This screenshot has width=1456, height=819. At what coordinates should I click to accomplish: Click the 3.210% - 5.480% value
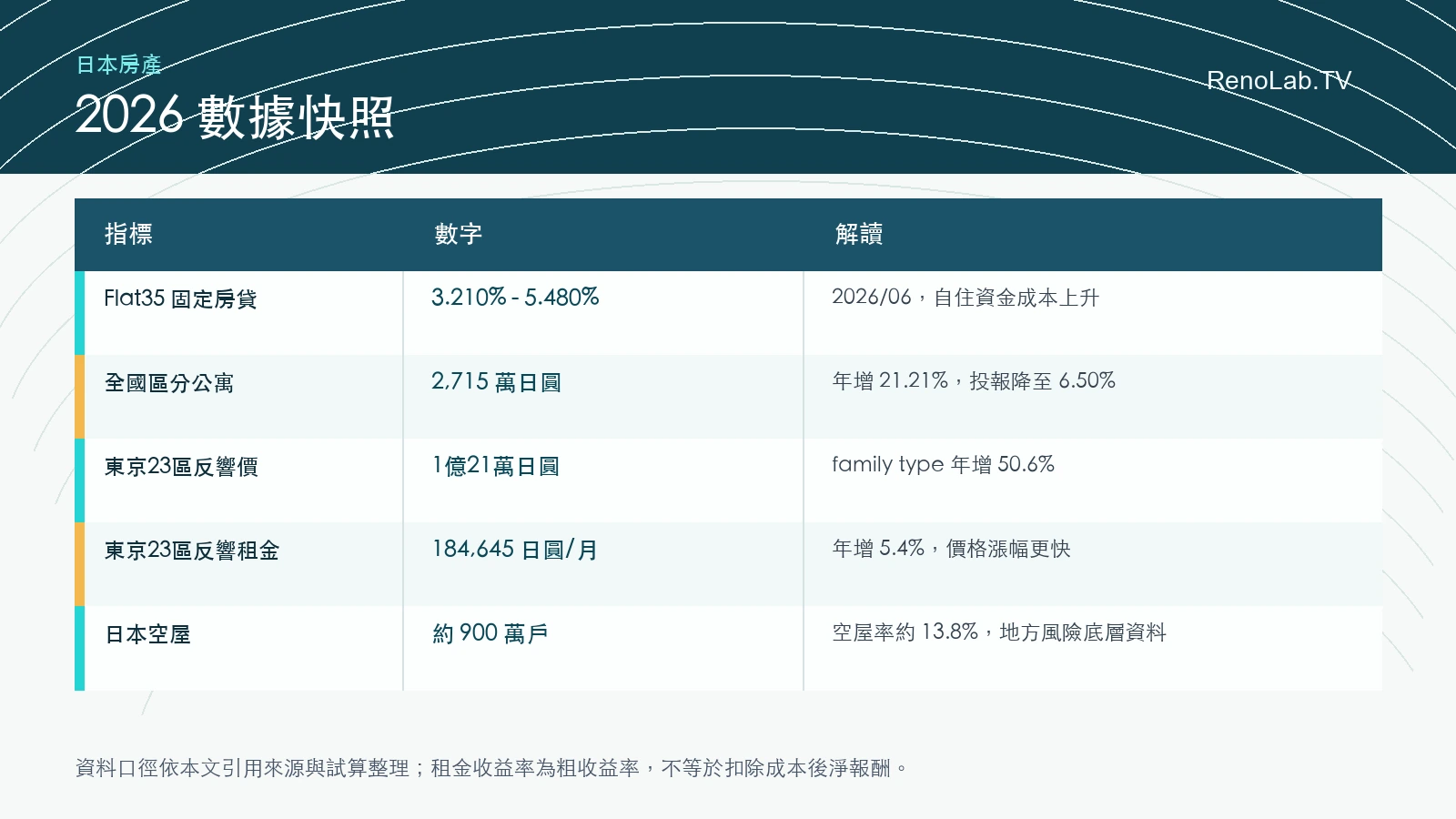pyautogui.click(x=515, y=298)
